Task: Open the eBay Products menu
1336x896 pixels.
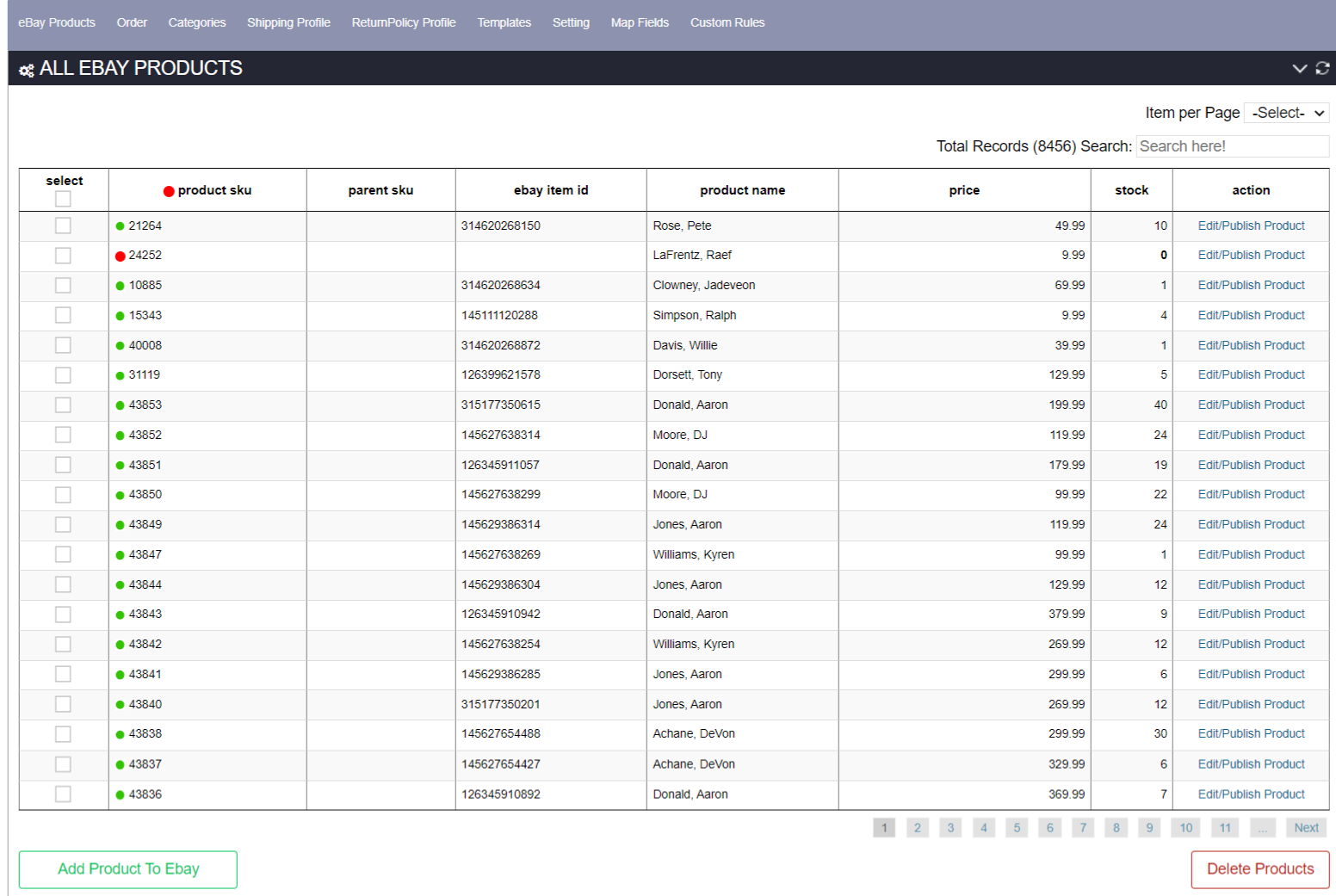Action: tap(57, 22)
